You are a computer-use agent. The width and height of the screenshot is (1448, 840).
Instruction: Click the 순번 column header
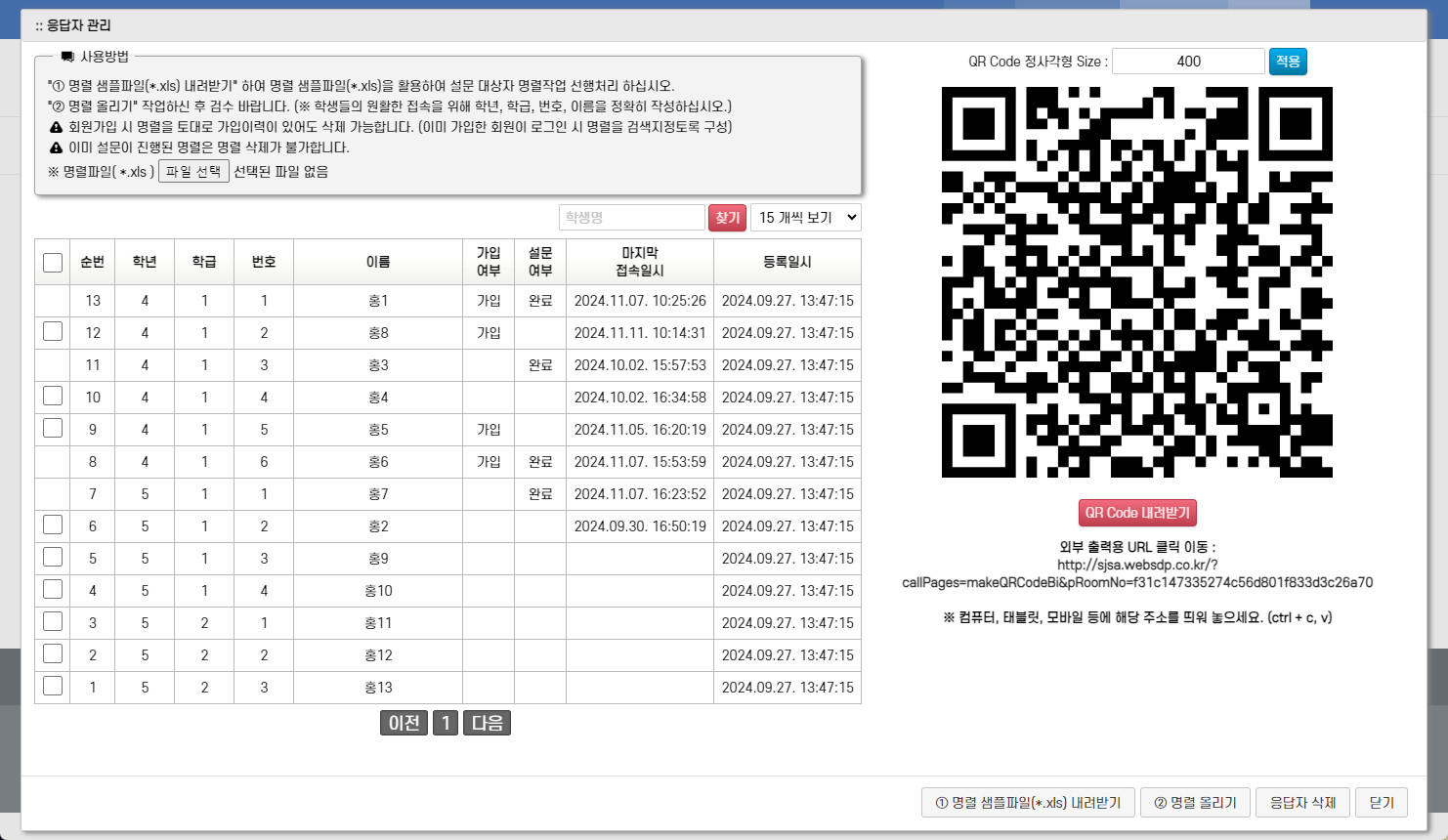[92, 262]
